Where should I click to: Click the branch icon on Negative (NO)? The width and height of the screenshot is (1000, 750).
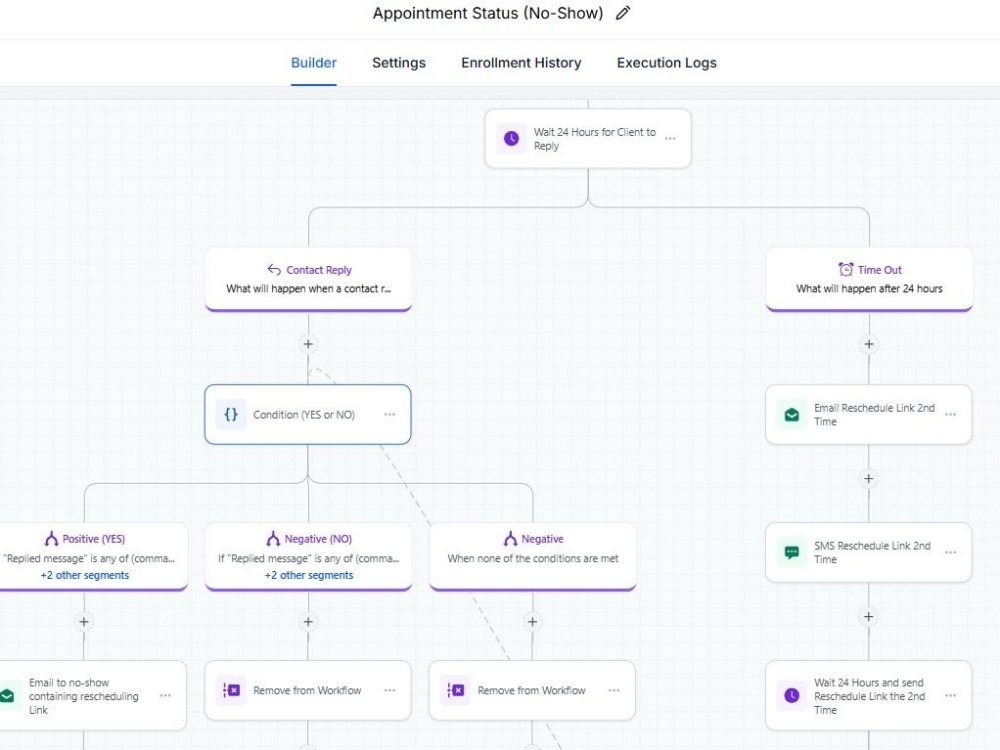tap(273, 539)
